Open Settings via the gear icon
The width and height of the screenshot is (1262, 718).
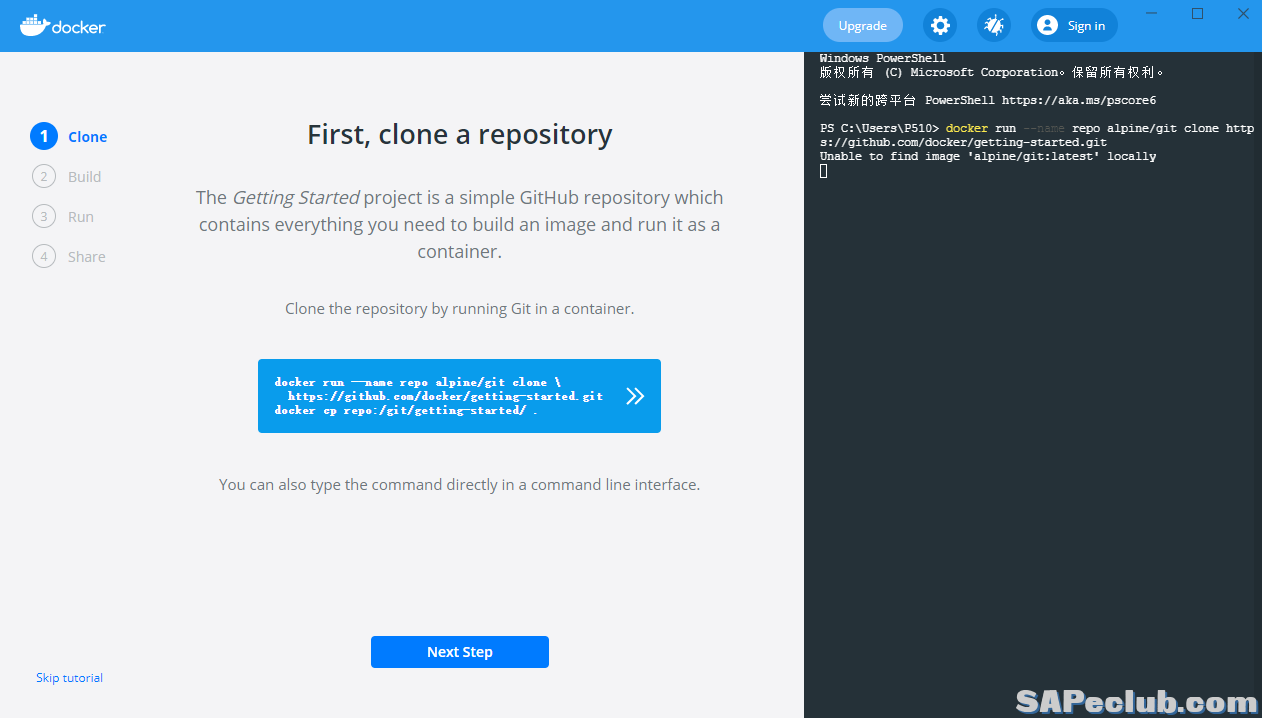[x=940, y=25]
